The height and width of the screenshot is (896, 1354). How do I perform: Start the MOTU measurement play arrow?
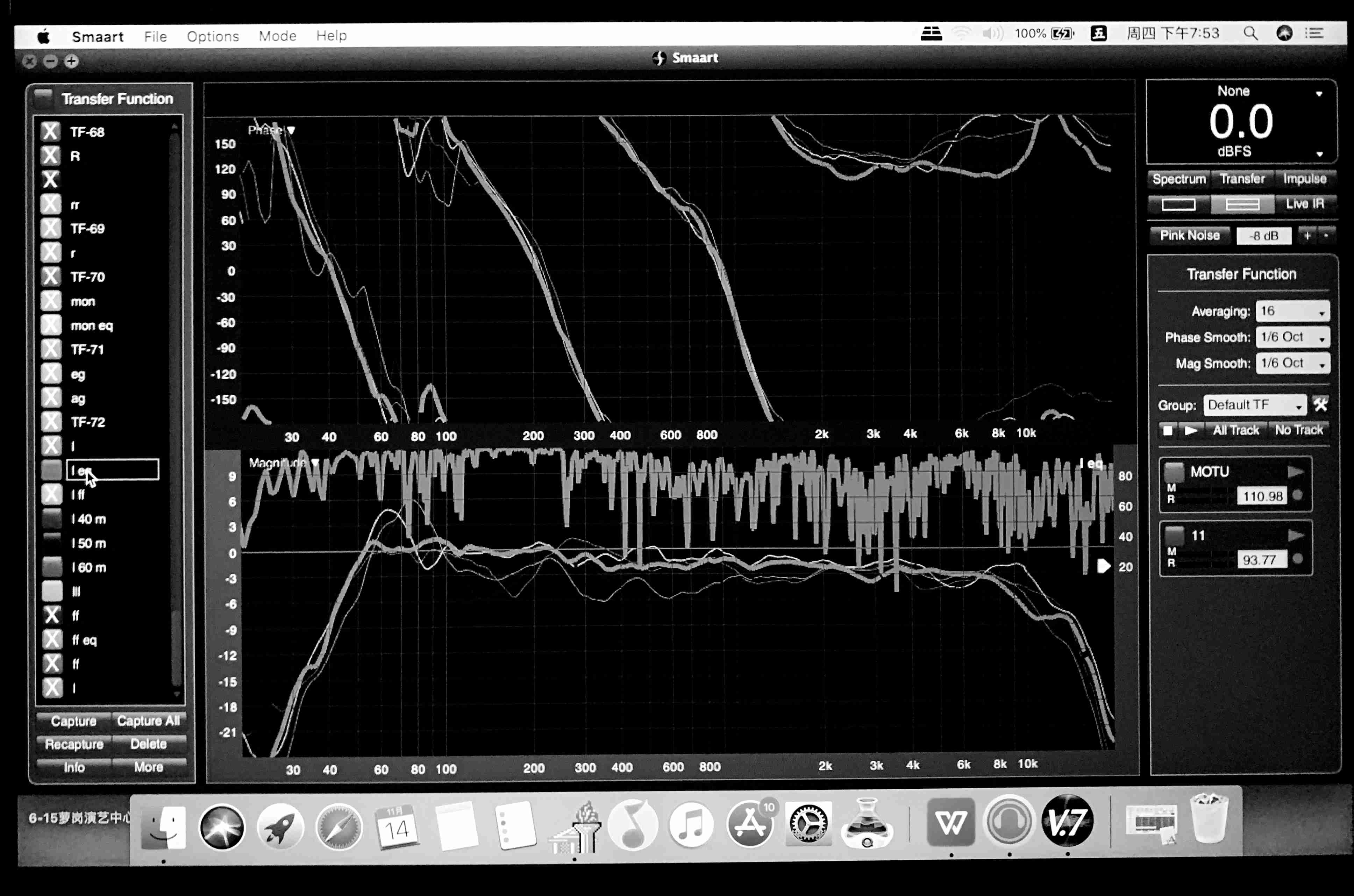1295,472
